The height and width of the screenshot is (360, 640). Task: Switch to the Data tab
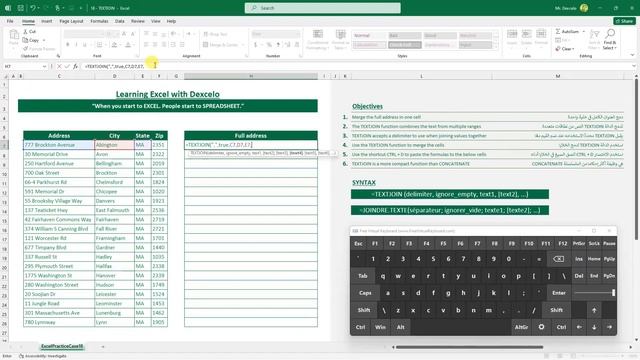[x=120, y=21]
